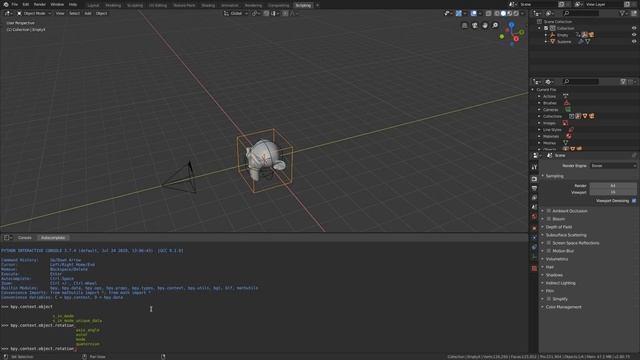Viewport: 640px width, 360px height.
Task: Adjust the Render samples field
Action: tap(613, 185)
